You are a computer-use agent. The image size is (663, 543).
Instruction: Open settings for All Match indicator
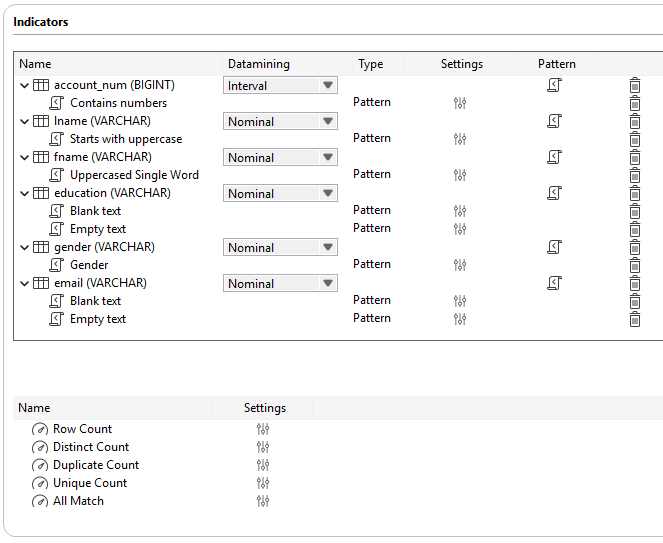(x=263, y=502)
